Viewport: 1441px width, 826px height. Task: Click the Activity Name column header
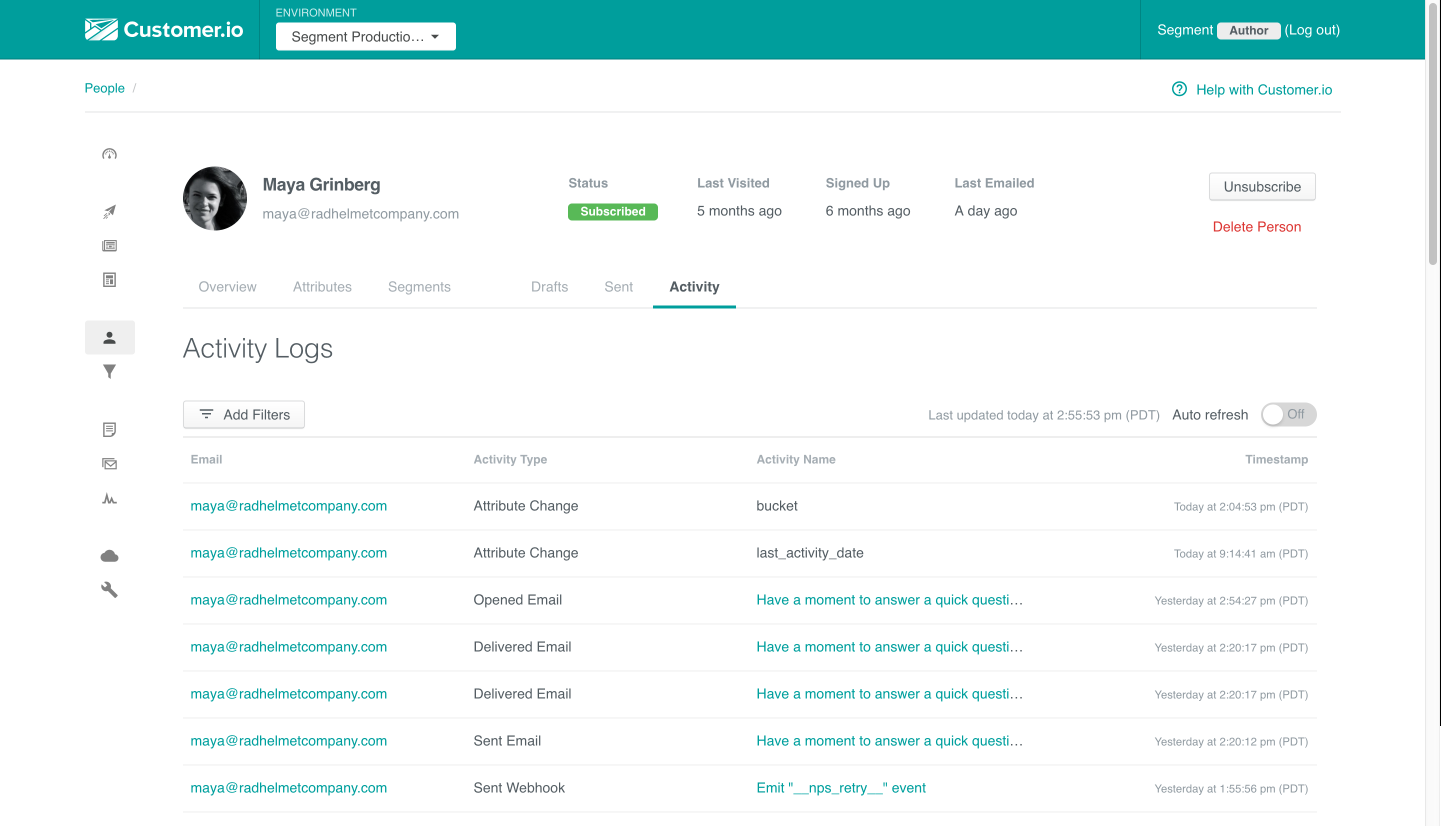796,460
